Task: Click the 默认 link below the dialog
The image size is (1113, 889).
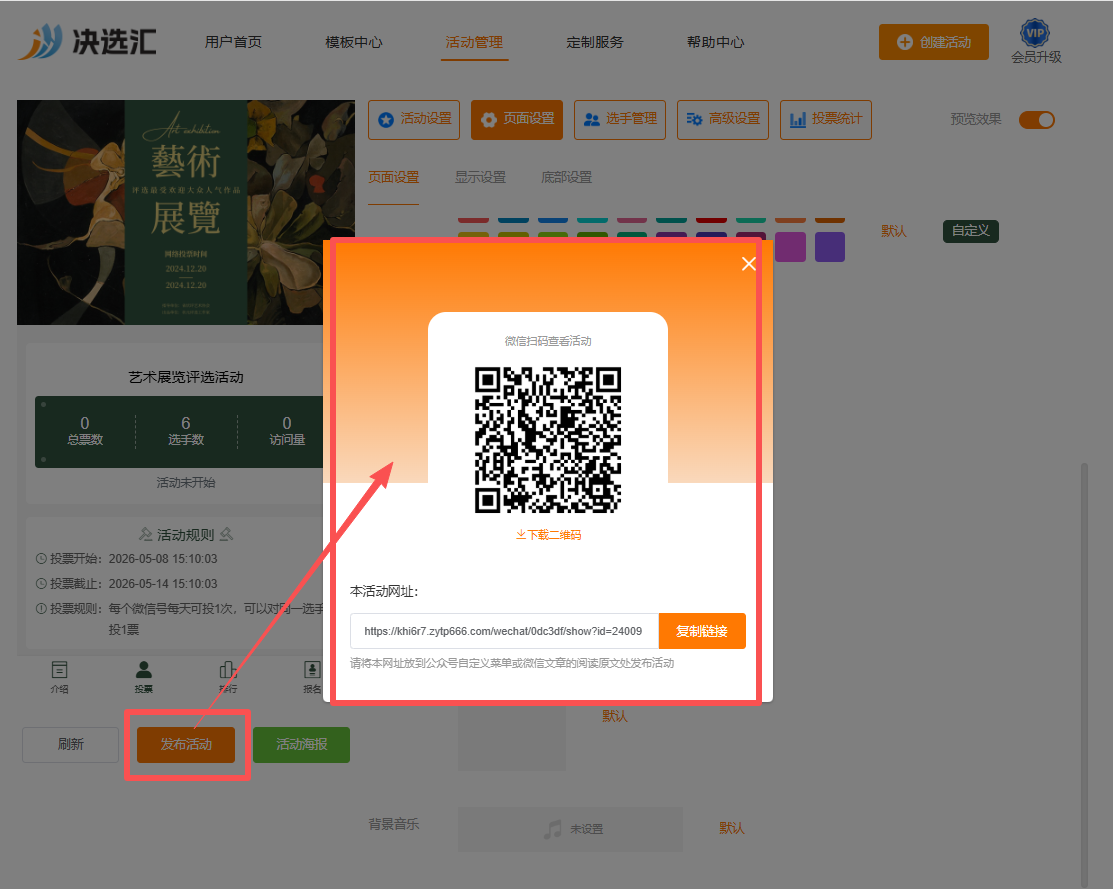Action: (x=615, y=716)
